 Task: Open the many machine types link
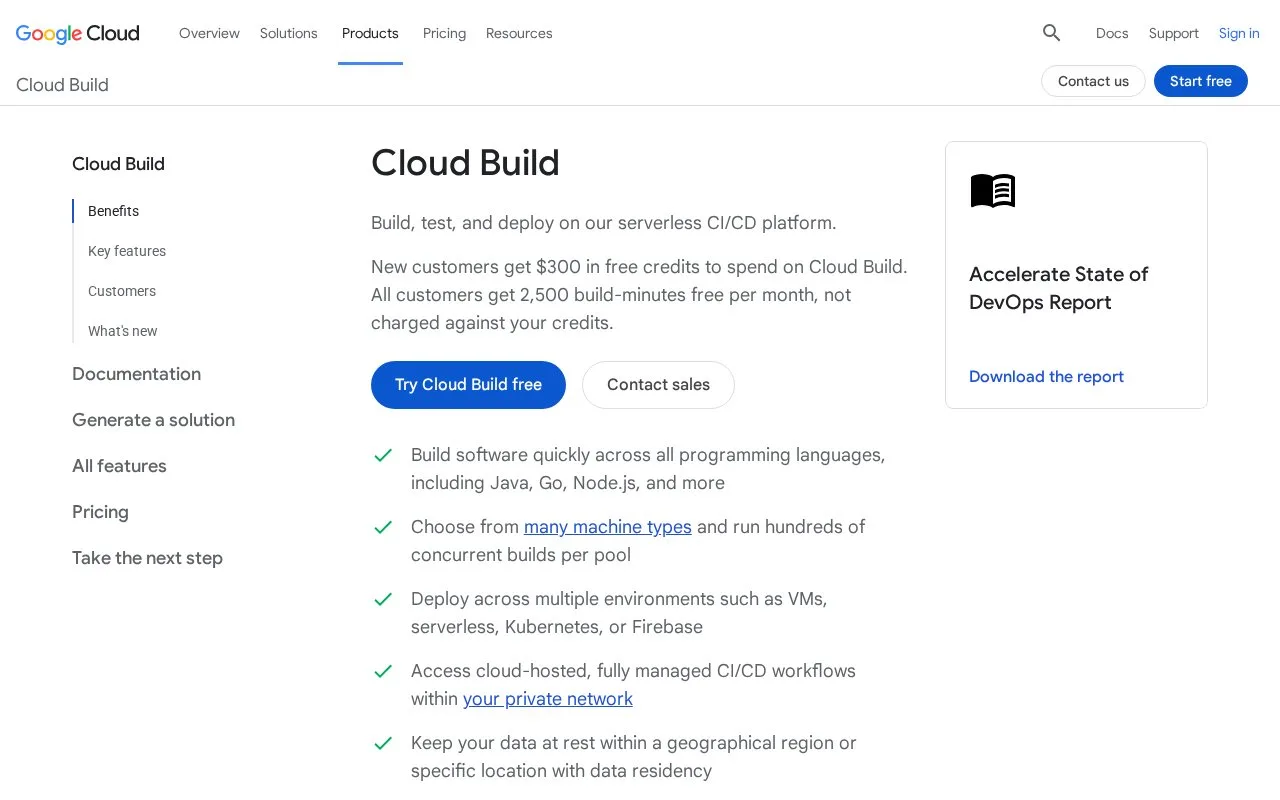(608, 527)
